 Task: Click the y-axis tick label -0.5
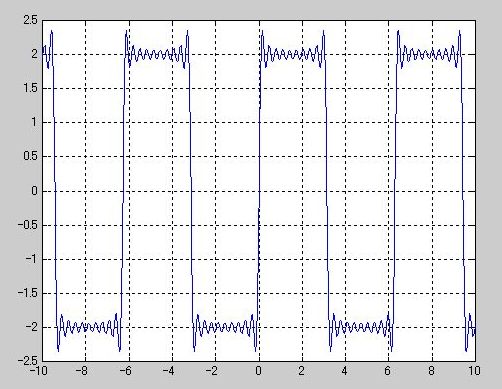(28, 225)
